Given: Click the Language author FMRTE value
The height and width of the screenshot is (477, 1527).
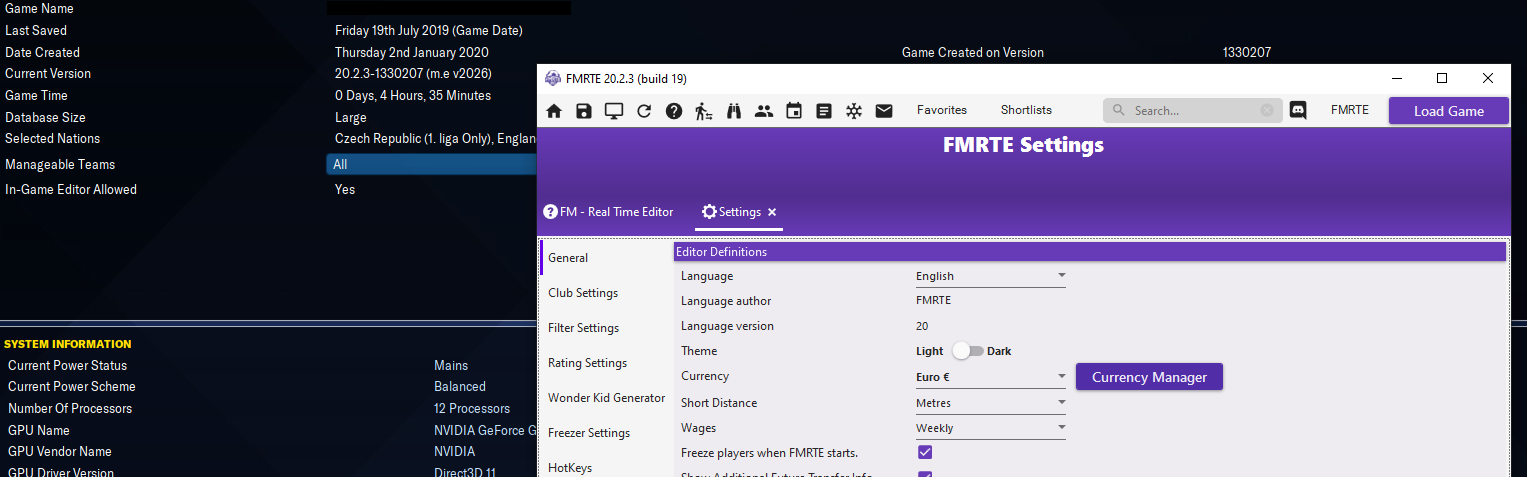Looking at the screenshot, I should point(934,301).
